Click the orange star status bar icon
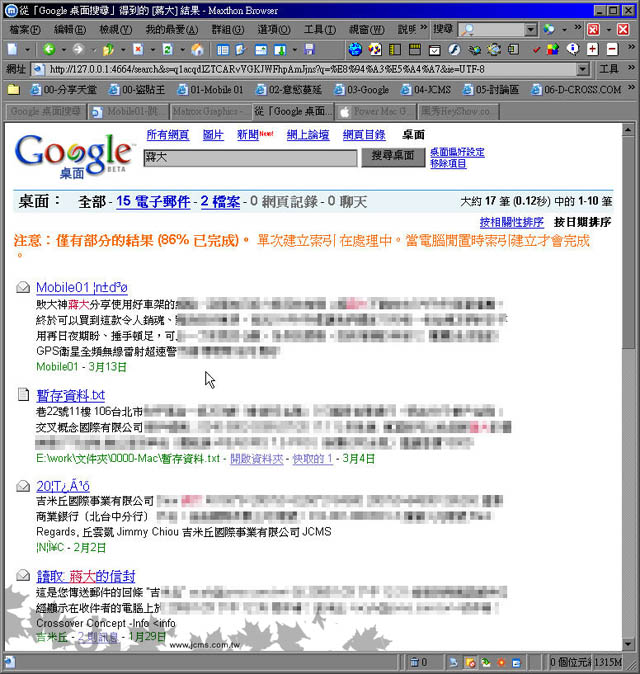Screen dimensions: 640x674 tap(501, 662)
